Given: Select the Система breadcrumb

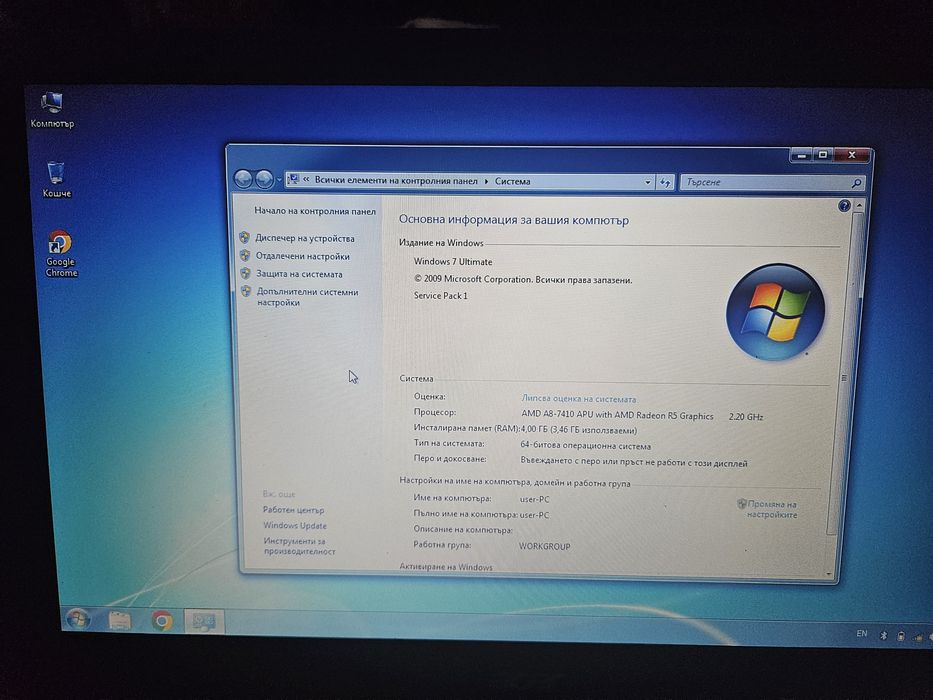Looking at the screenshot, I should pyautogui.click(x=512, y=182).
